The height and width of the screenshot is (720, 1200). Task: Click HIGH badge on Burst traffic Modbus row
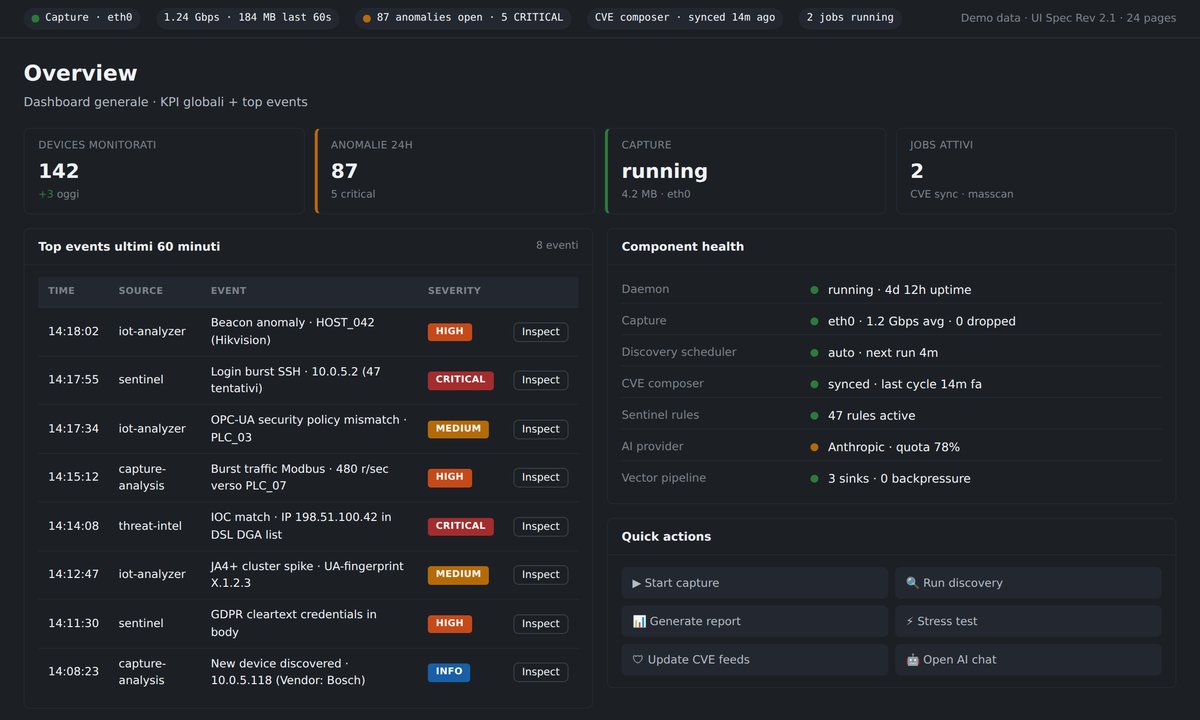pos(450,477)
